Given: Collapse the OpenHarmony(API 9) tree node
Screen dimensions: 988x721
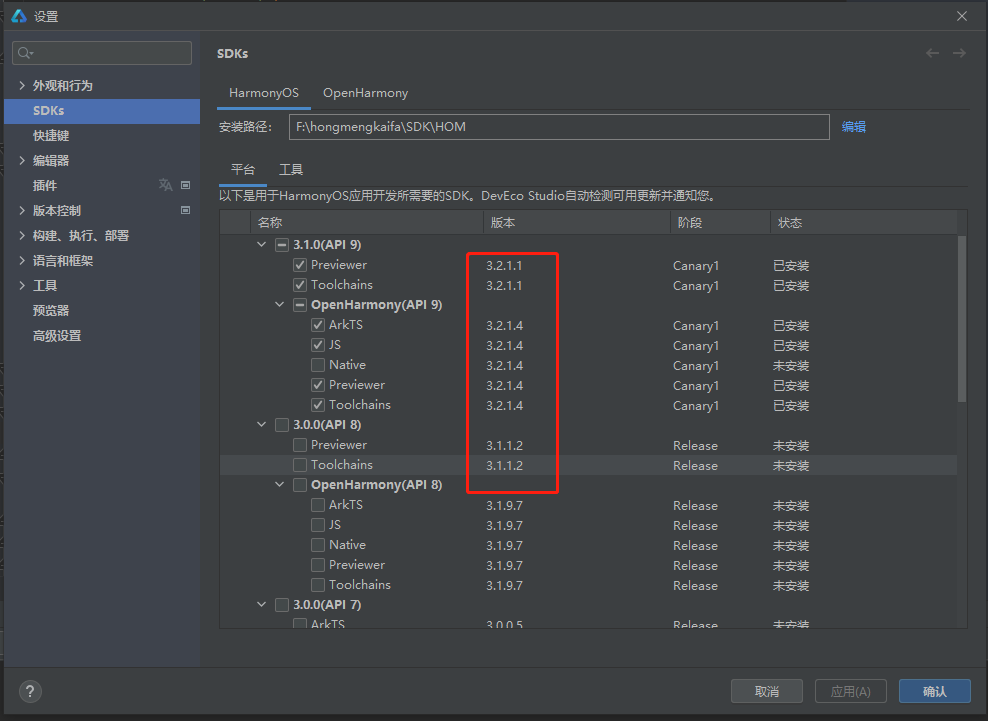Looking at the screenshot, I should (x=280, y=304).
